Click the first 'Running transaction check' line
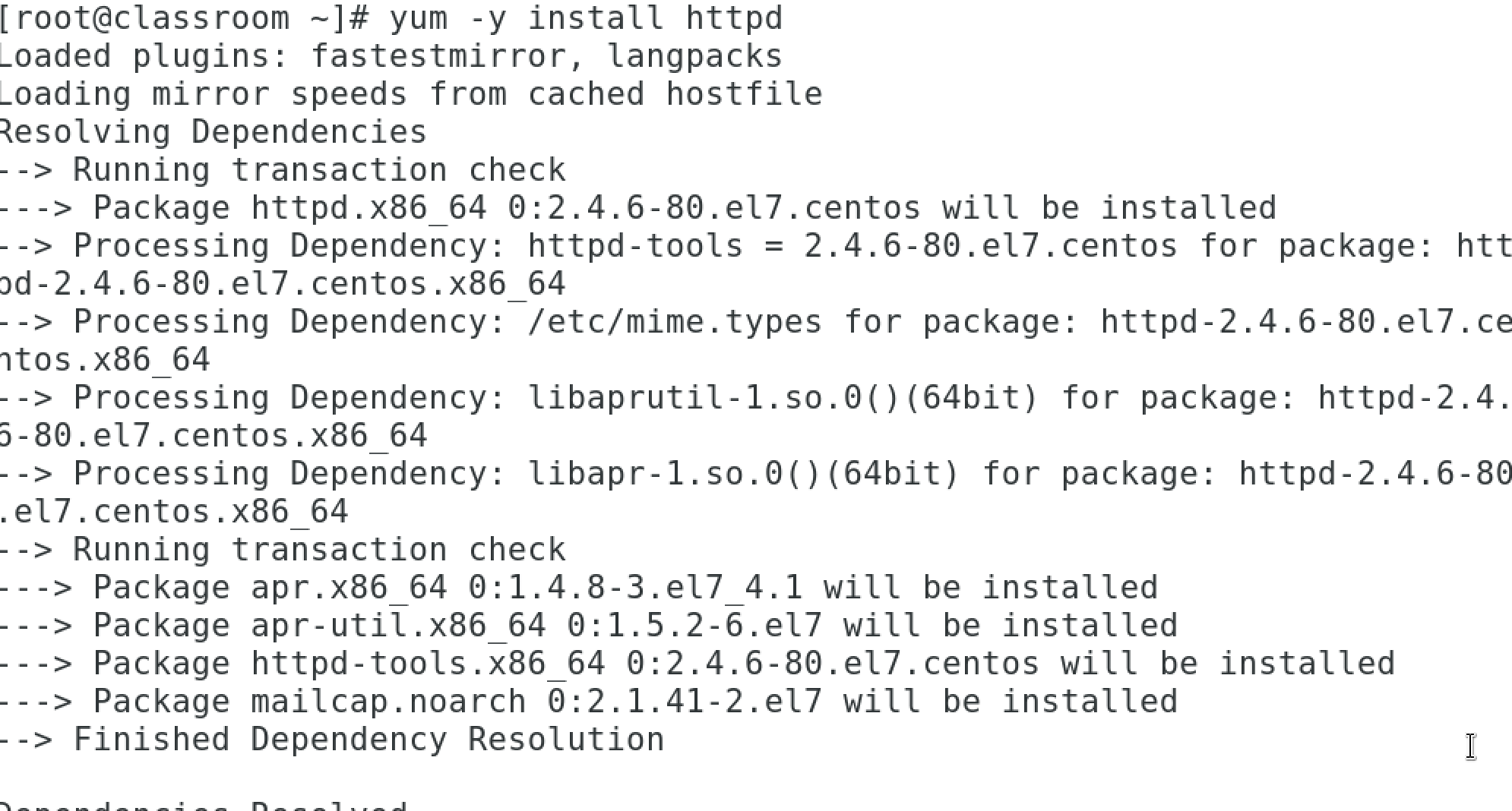The image size is (1512, 811). click(283, 170)
